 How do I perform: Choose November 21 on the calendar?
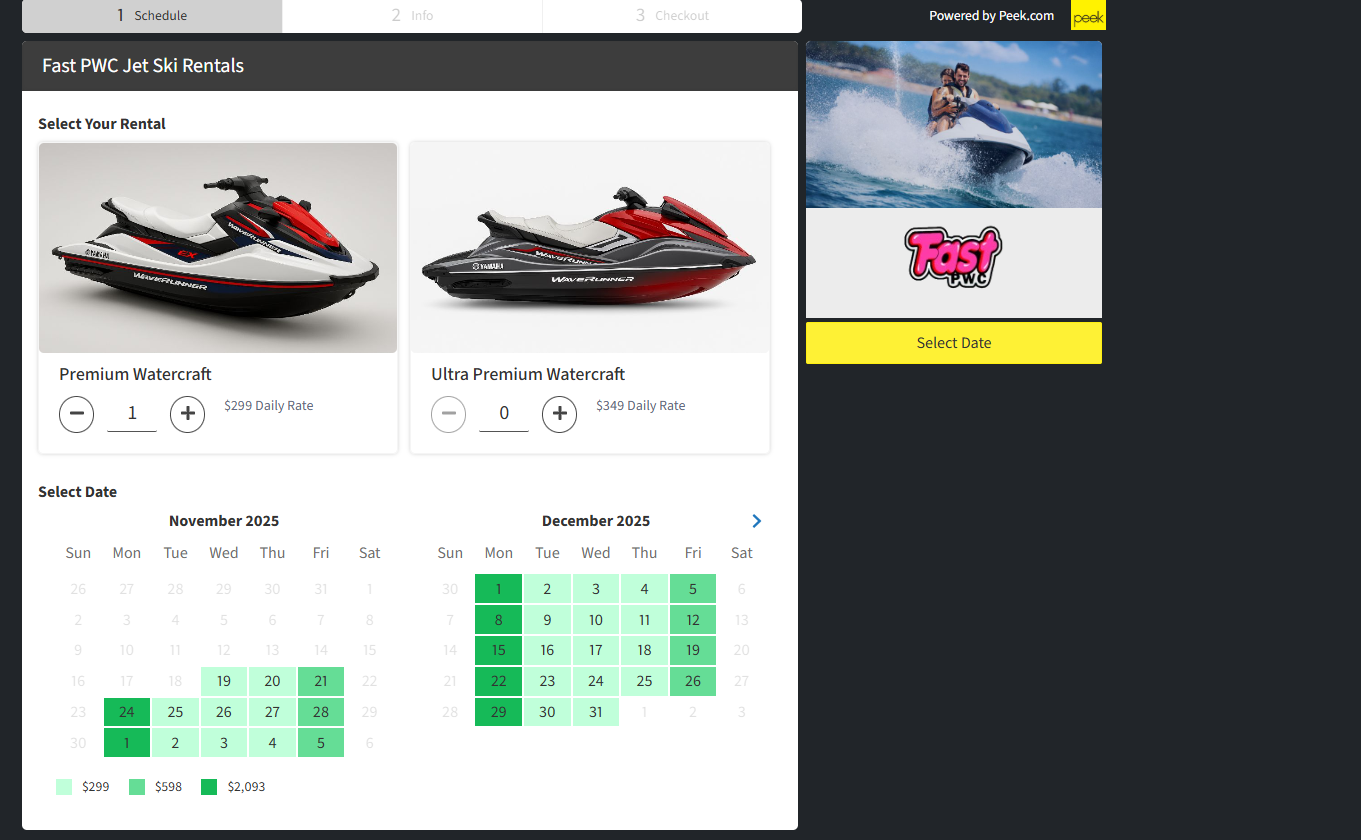(x=321, y=682)
